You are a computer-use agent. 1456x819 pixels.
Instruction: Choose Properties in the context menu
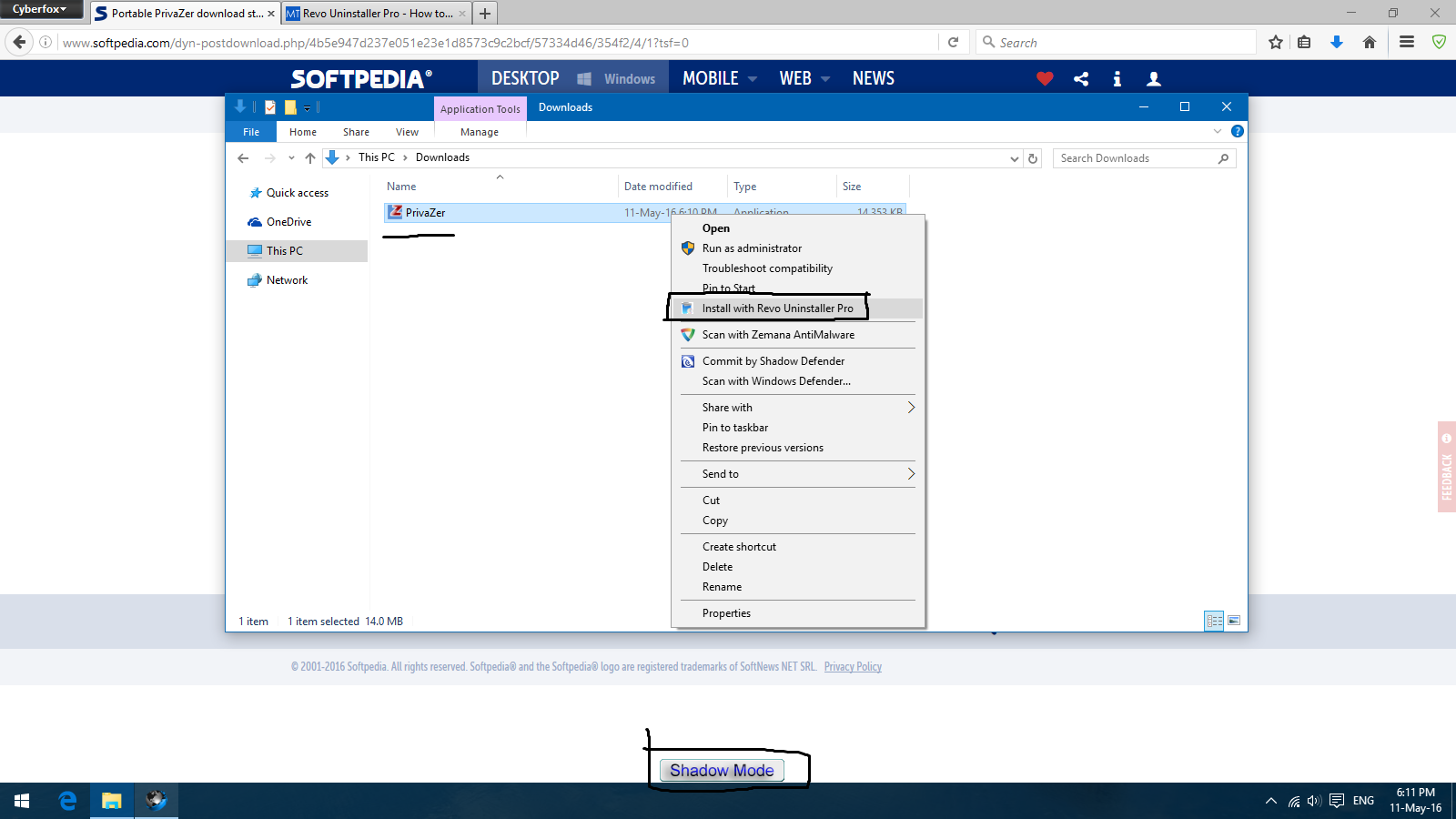pos(797,613)
